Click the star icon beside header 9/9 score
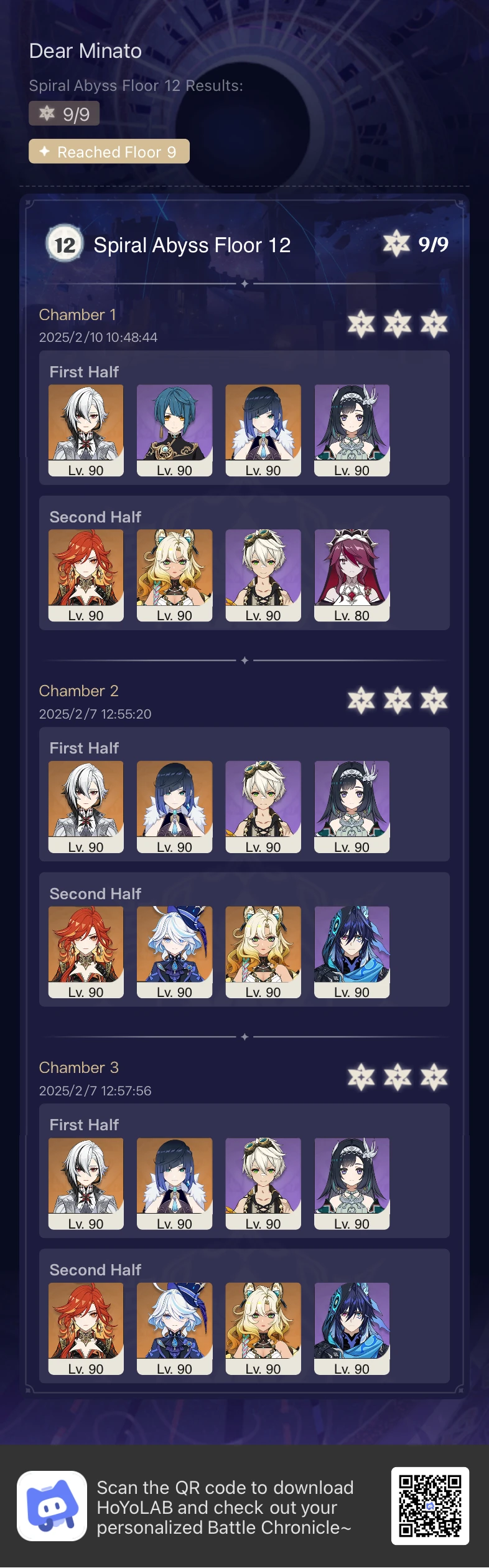Screen dimensions: 489x1568 (x=396, y=243)
